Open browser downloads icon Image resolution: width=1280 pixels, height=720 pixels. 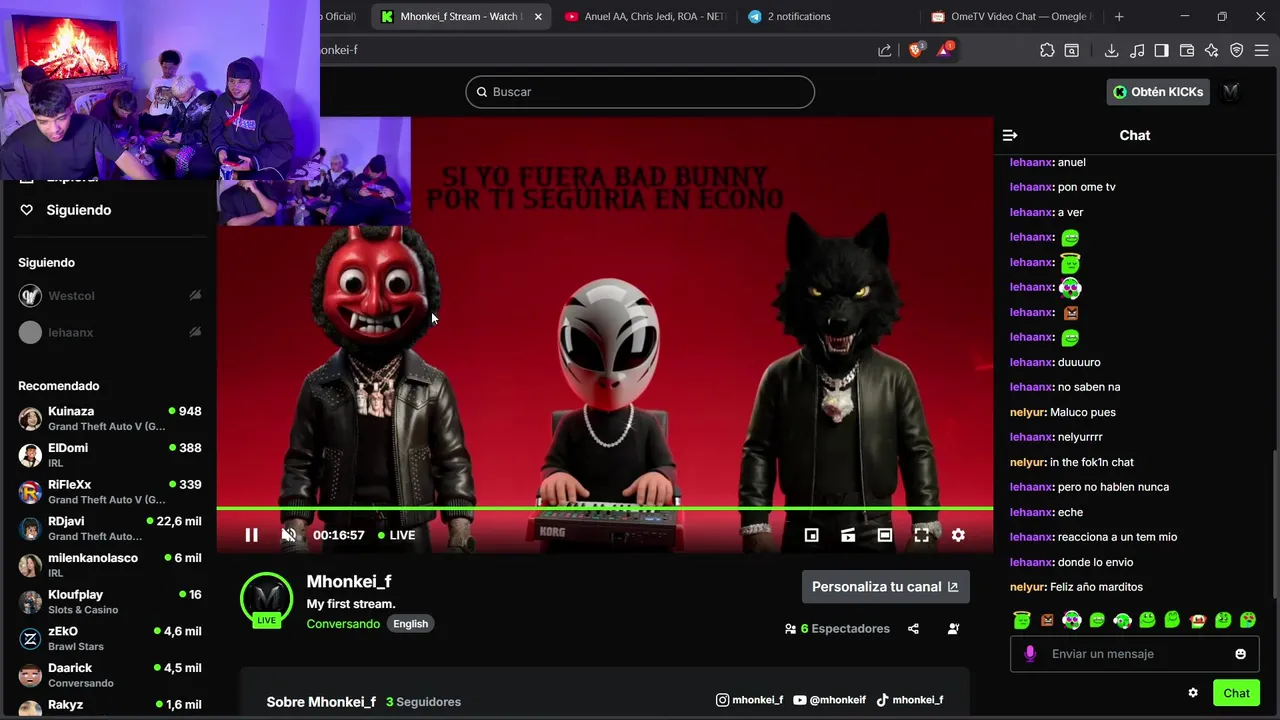[x=1111, y=50]
